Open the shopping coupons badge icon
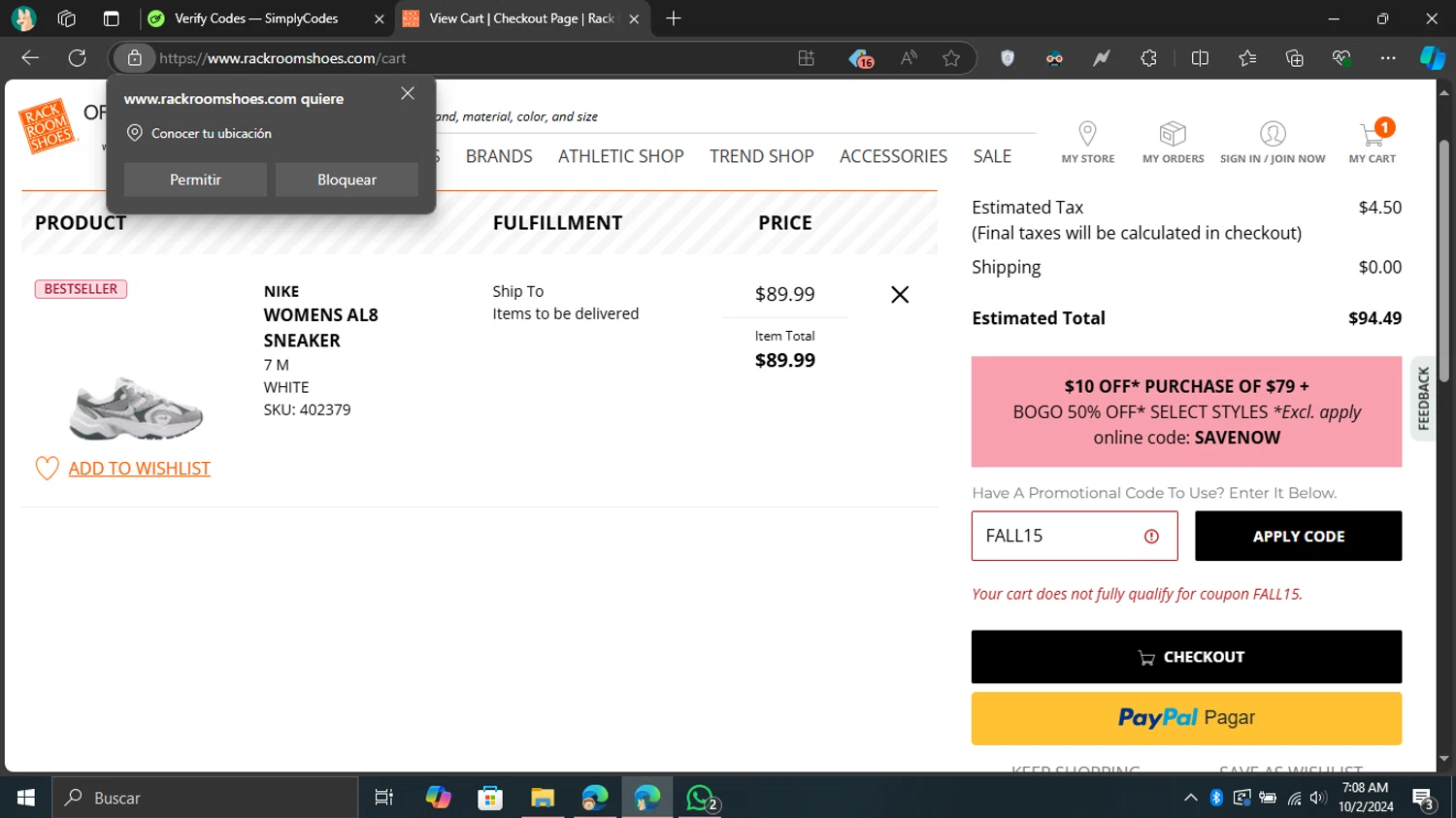 click(x=861, y=58)
